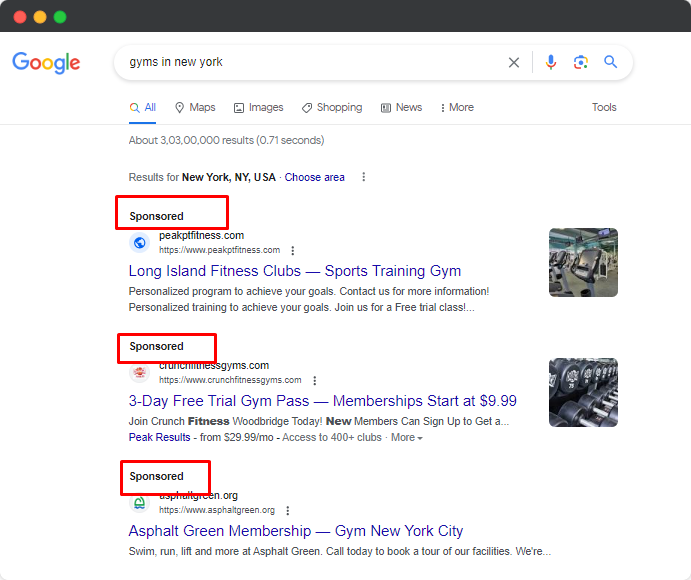
Task: Open three-dot menu next to Choose area
Action: coord(364,177)
